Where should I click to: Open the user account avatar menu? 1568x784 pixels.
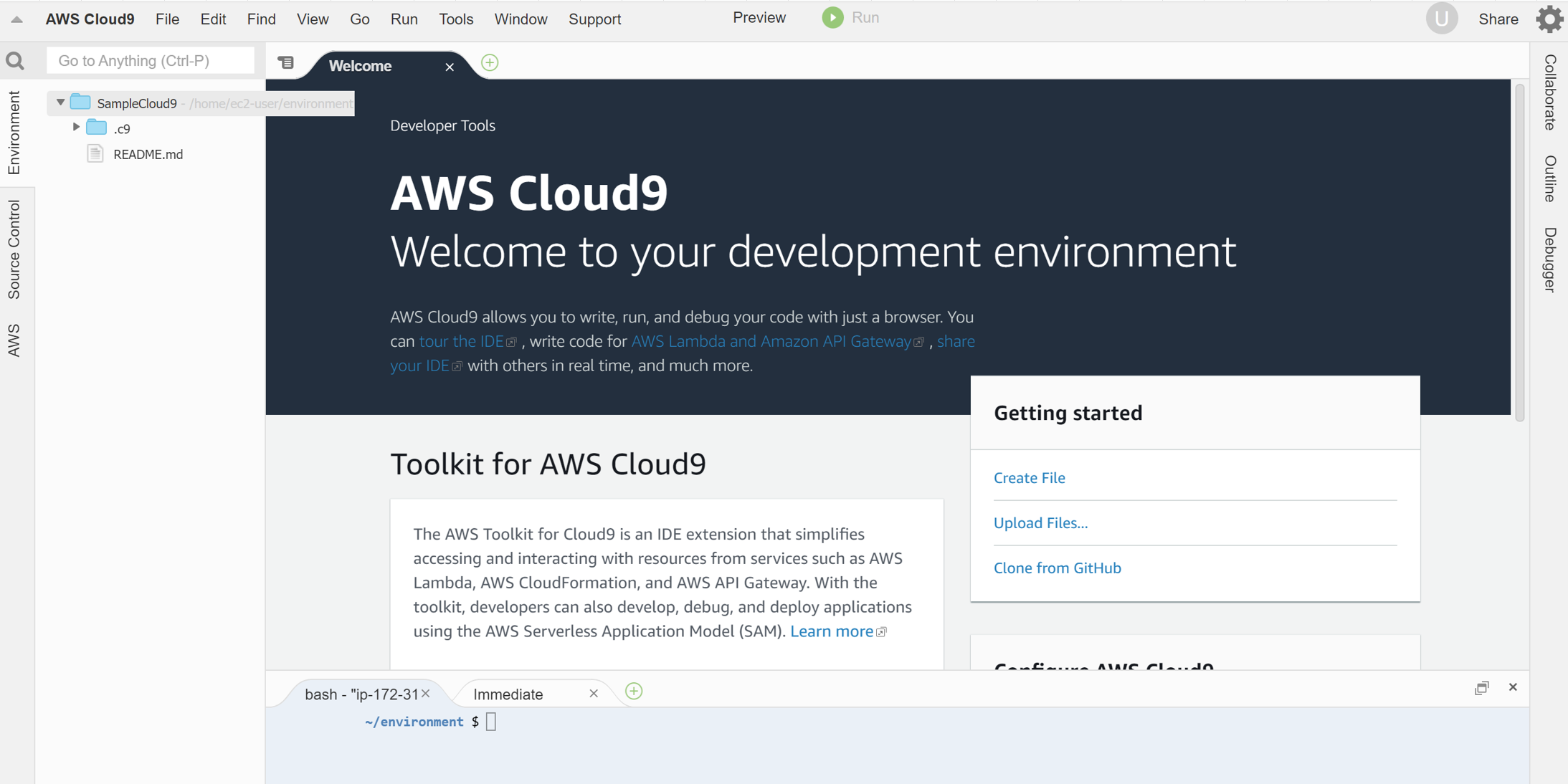[1442, 18]
